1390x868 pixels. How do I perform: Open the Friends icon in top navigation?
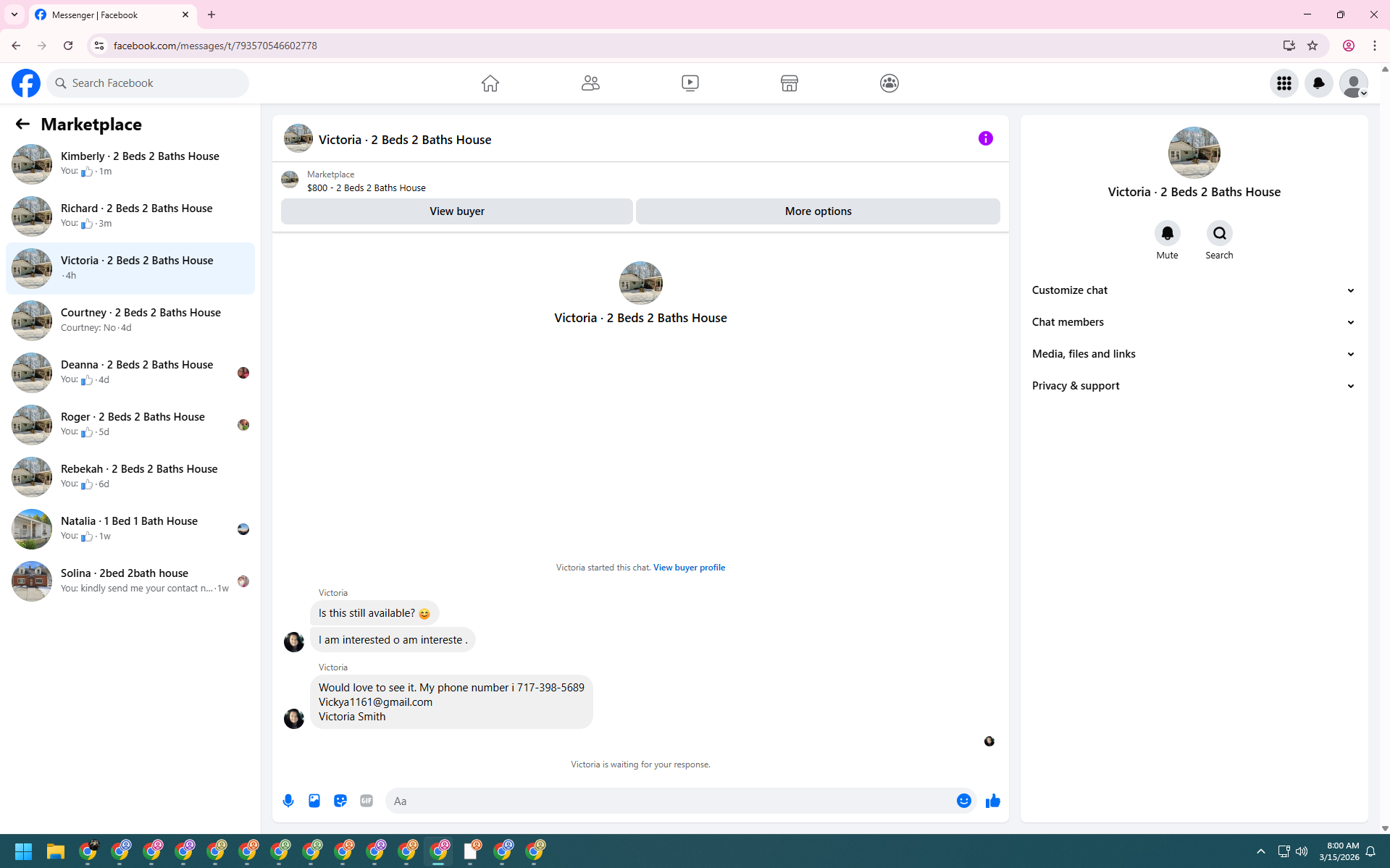pyautogui.click(x=590, y=83)
